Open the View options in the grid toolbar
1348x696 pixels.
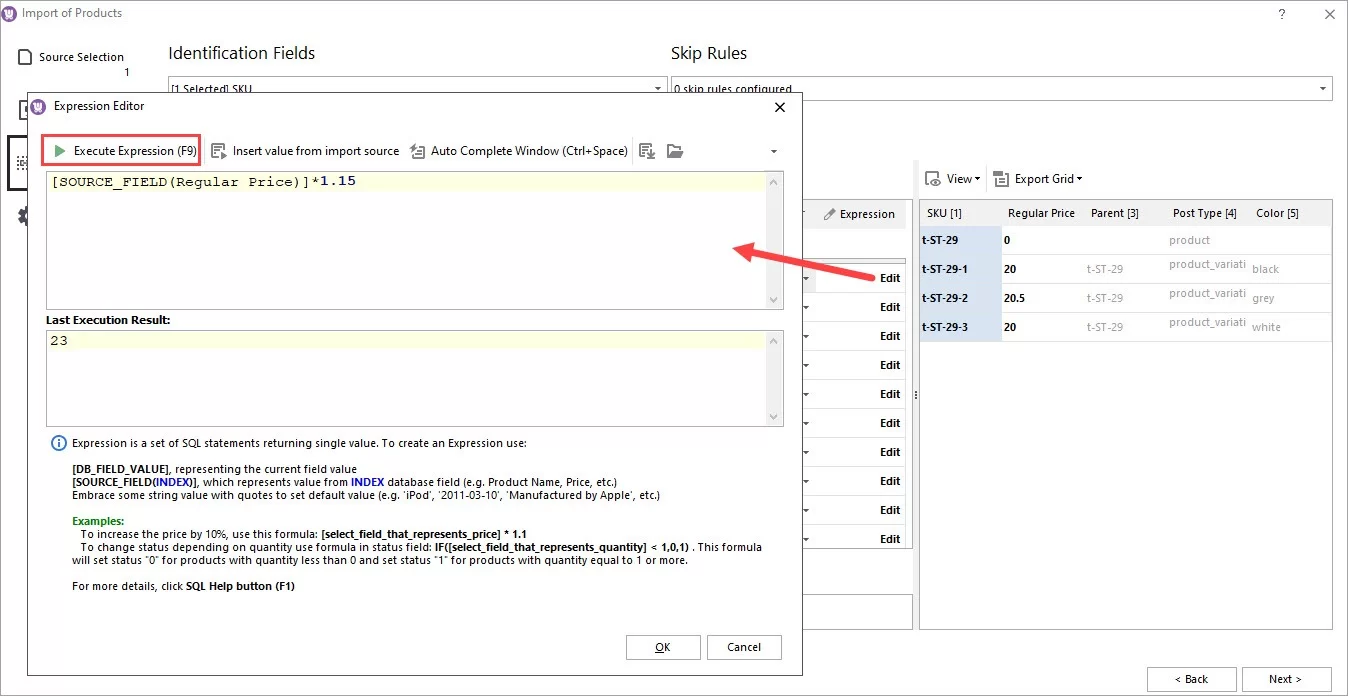pos(951,178)
